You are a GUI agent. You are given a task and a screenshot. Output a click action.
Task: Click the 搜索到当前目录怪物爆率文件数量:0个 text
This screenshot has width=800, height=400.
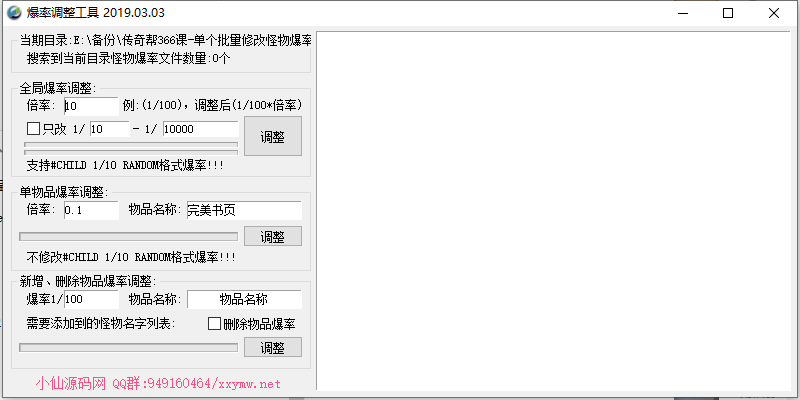tap(129, 59)
